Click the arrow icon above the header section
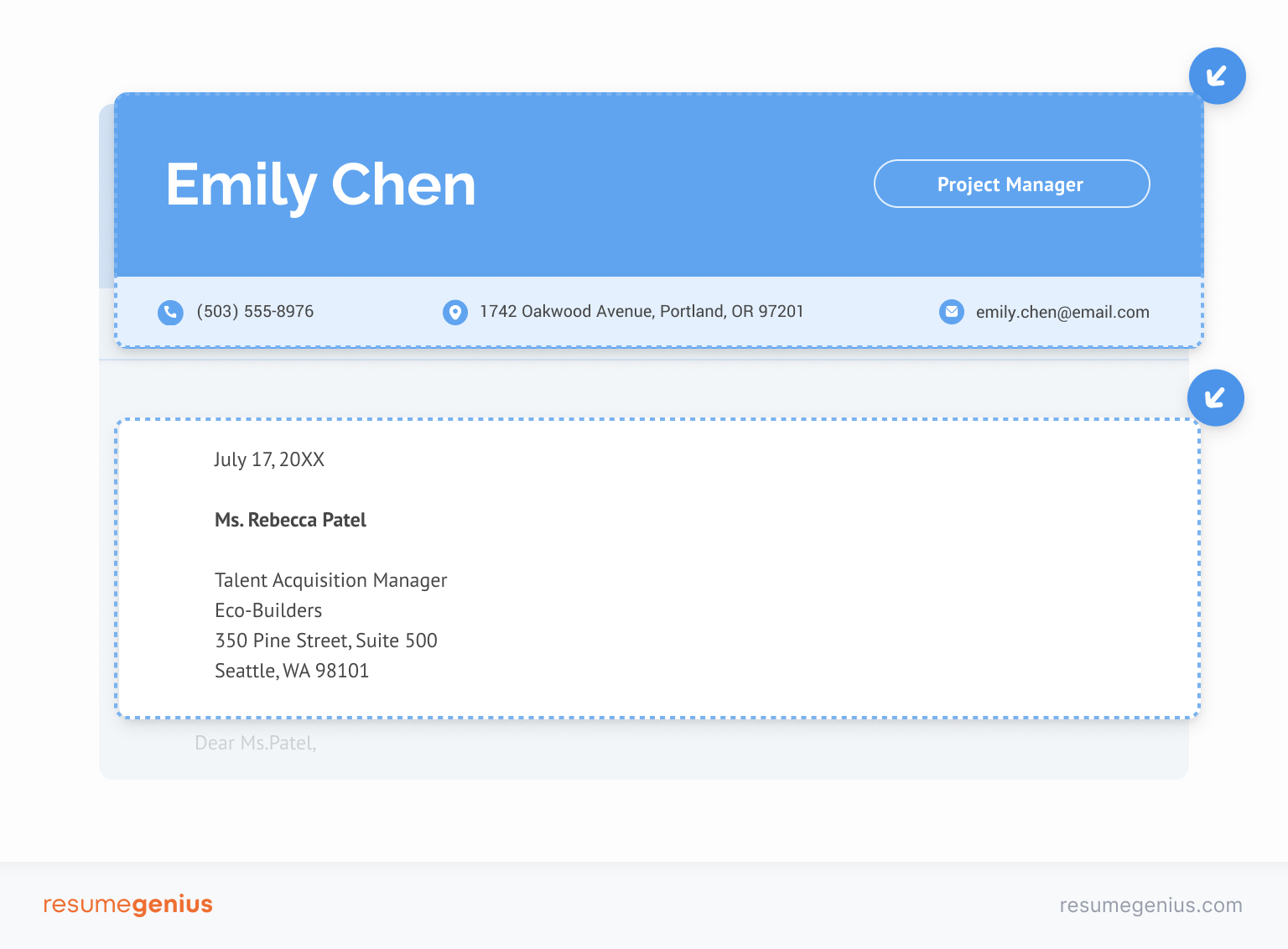The height and width of the screenshot is (949, 1288). coord(1218,76)
